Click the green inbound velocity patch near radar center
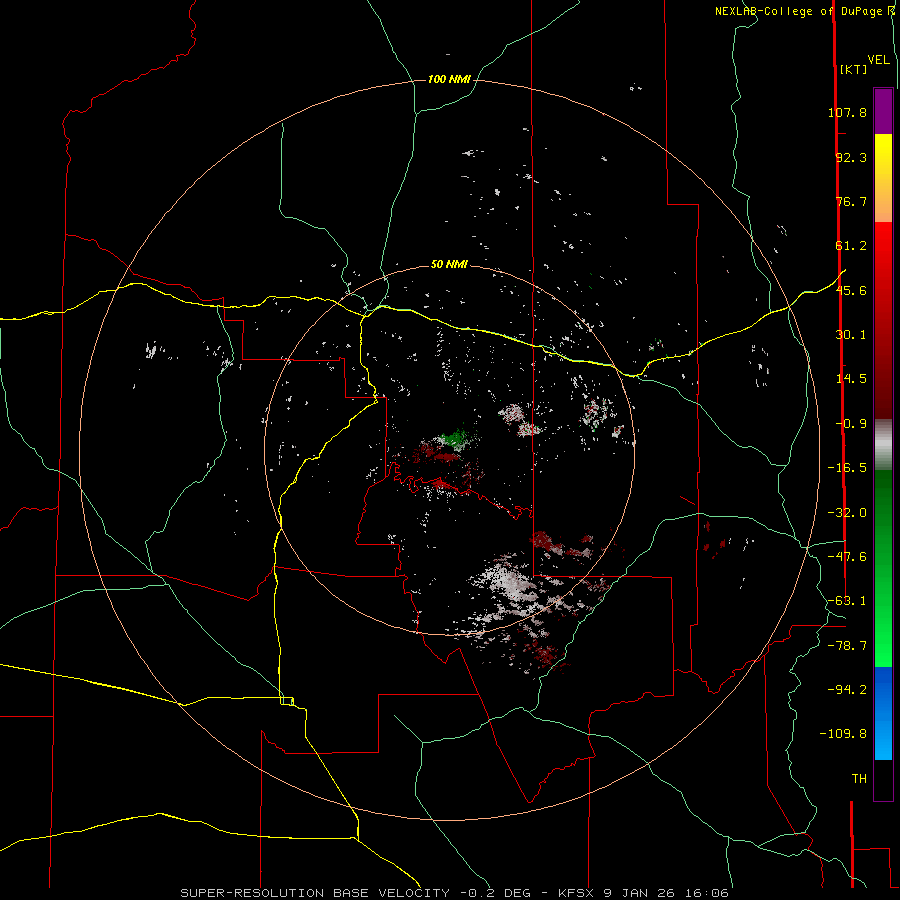Screen dimensions: 900x900 456,439
